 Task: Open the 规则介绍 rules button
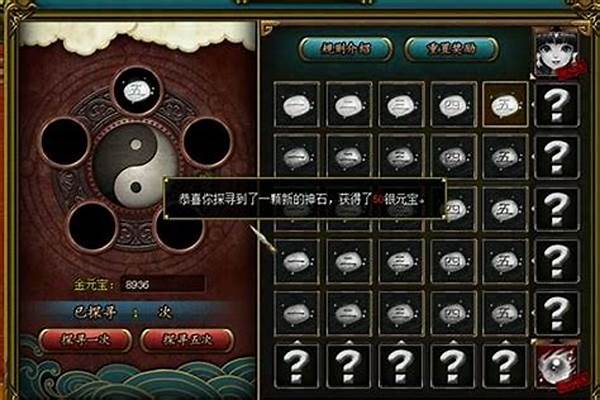[346, 49]
